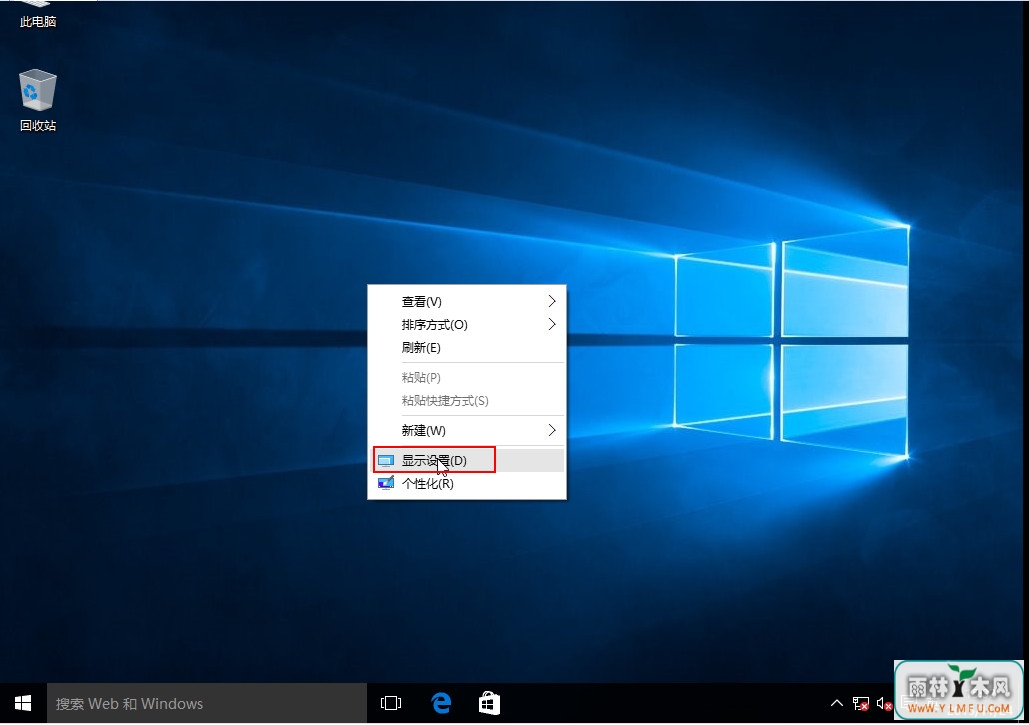Screen dimensions: 1029x725
Task: Launch Microsoft Edge from the taskbar
Action: pyautogui.click(x=441, y=703)
